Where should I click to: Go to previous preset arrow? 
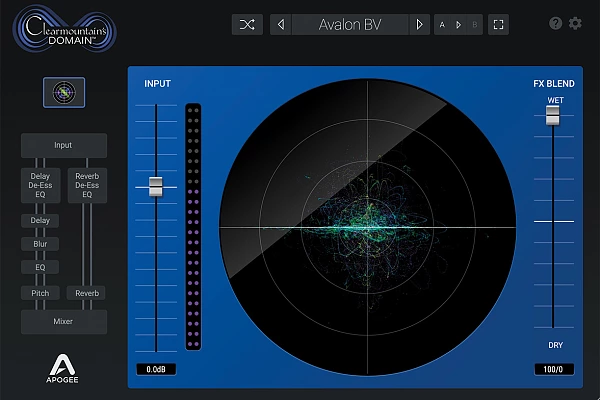point(281,25)
